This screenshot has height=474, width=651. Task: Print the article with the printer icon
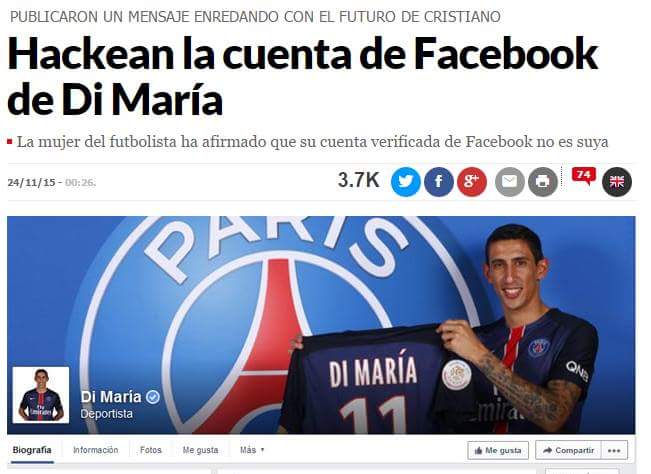[x=543, y=182]
